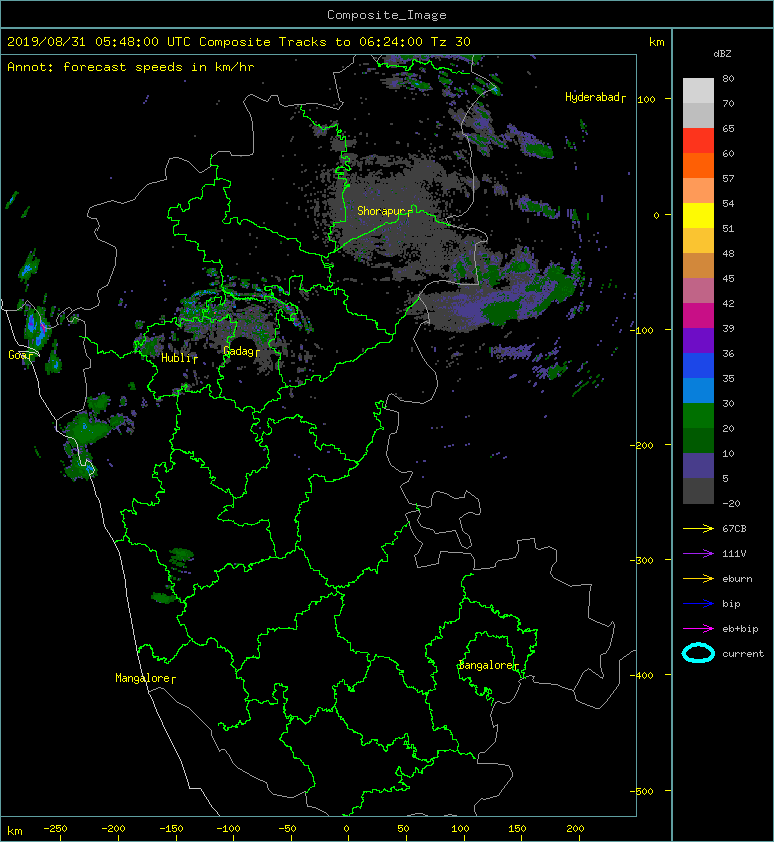
Task: Click the bip blue arrow legend icon
Action: coord(698,604)
